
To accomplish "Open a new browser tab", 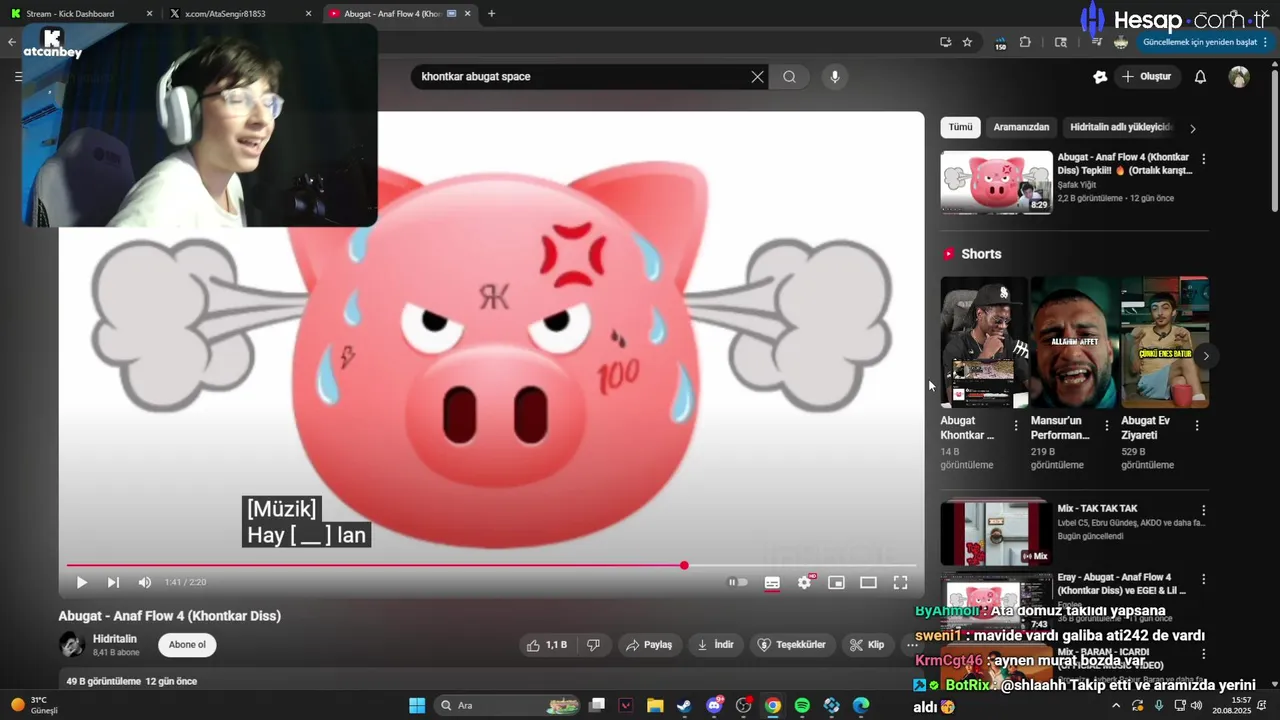I will click(x=491, y=14).
